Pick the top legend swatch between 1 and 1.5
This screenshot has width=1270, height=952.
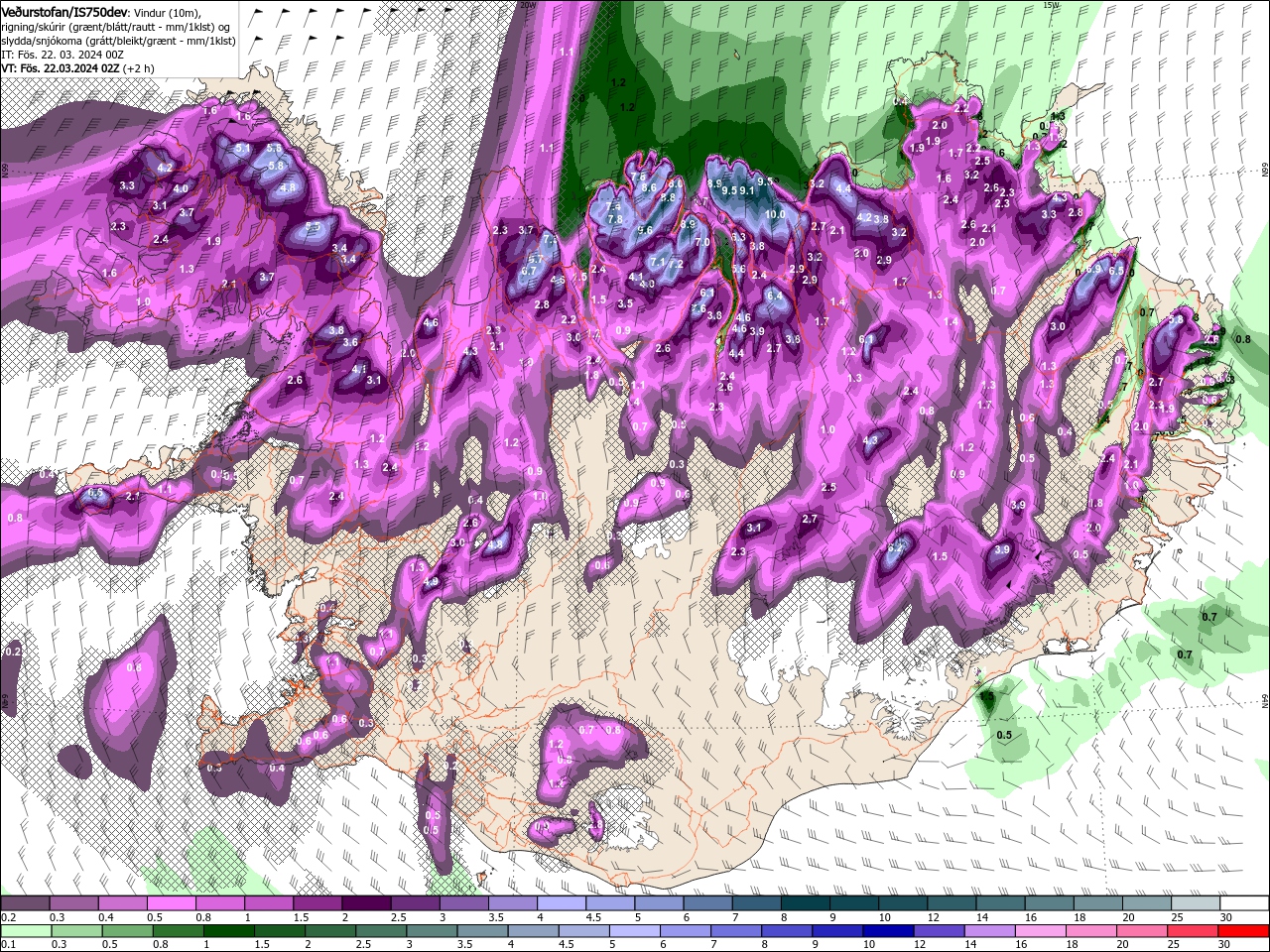[x=269, y=903]
